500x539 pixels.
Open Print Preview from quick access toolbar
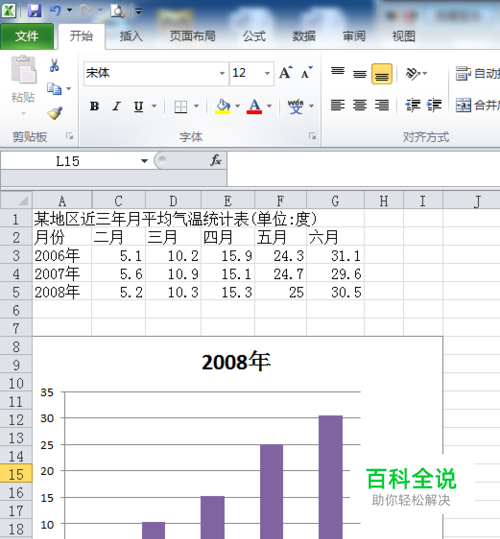[117, 11]
